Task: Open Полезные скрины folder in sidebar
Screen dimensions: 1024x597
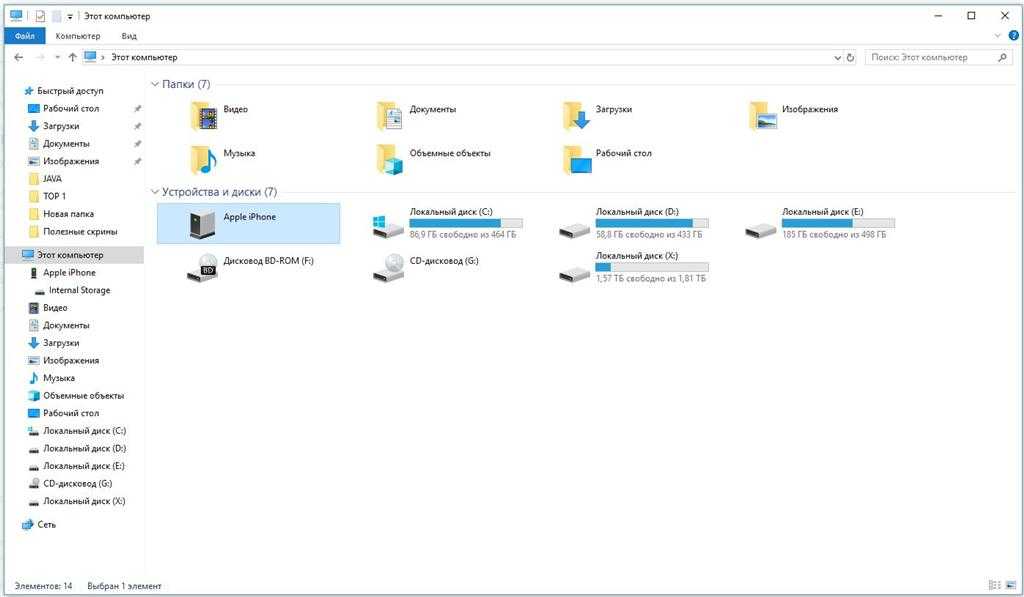Action: click(x=80, y=232)
